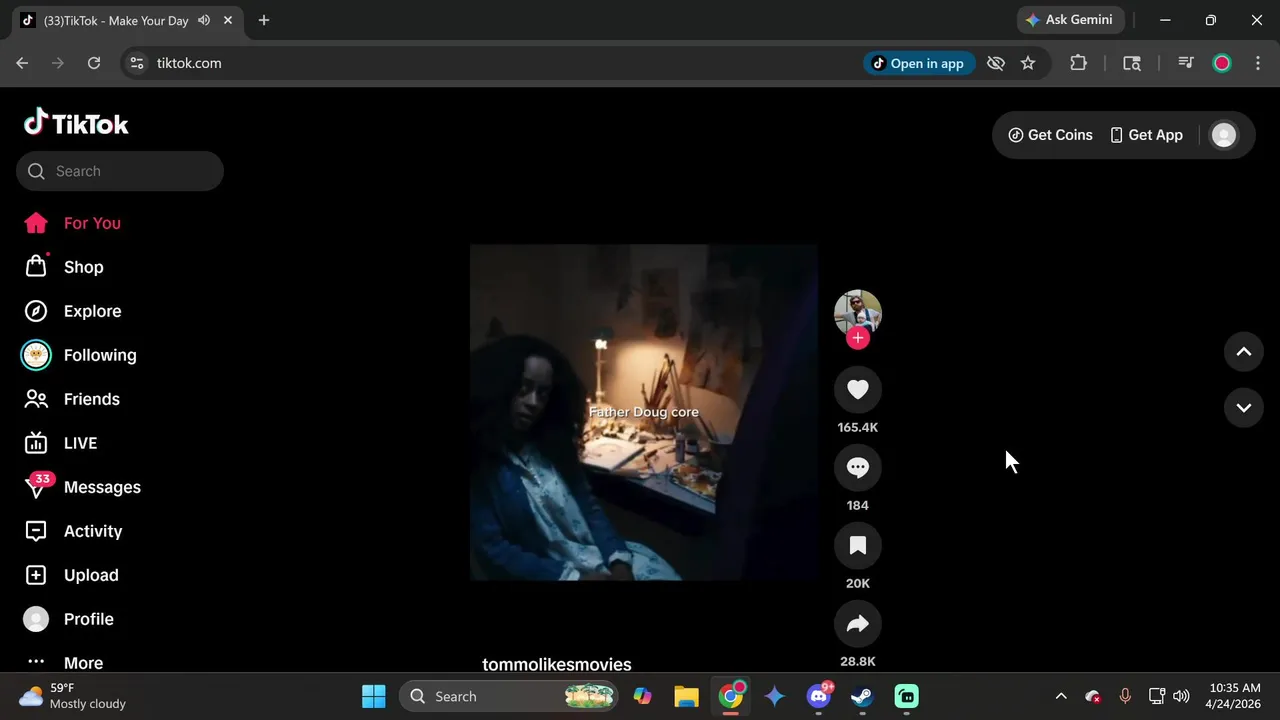Click the video player to pause
This screenshot has height=720, width=1280.
coord(644,412)
